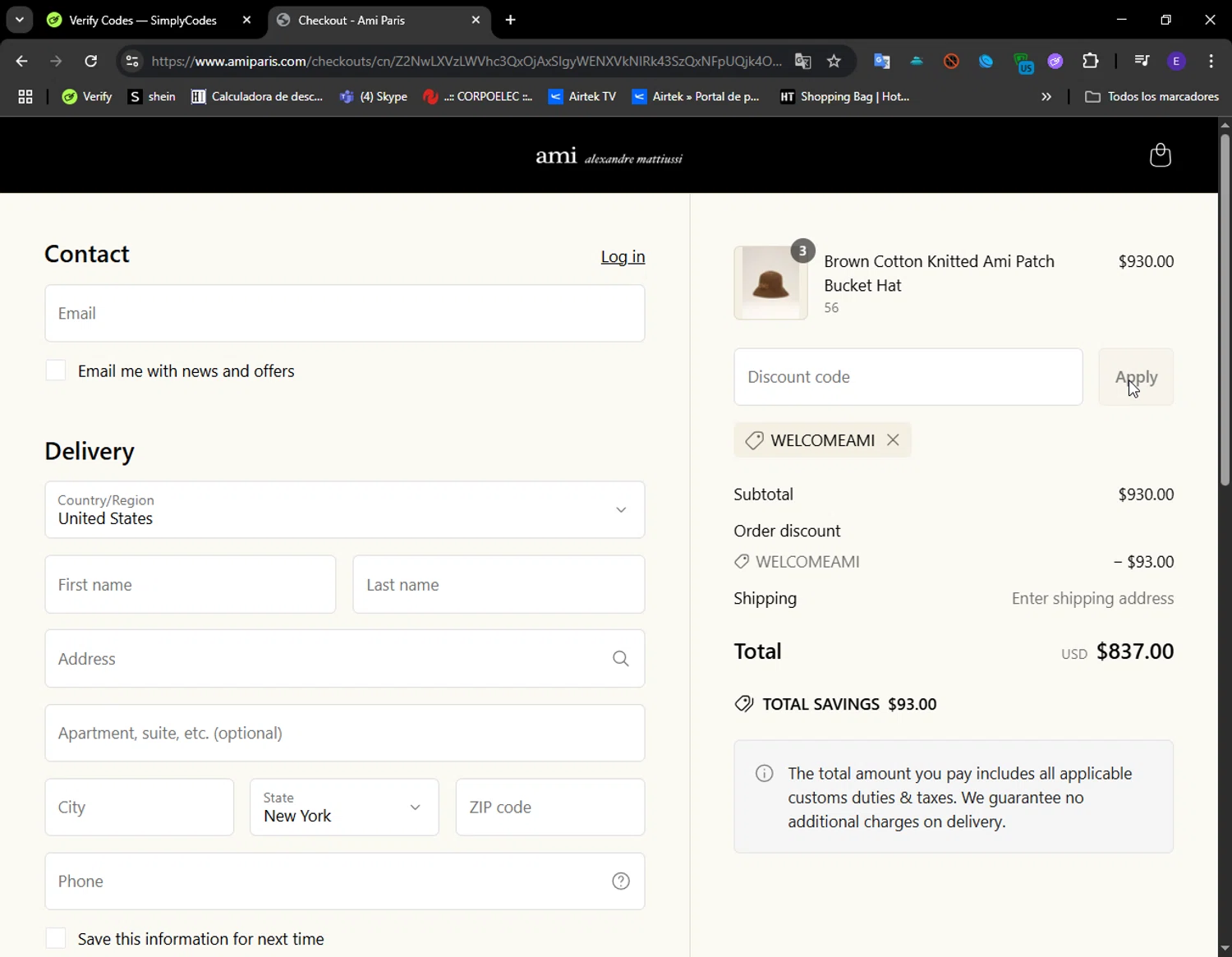Bookmark this page with the star icon
The height and width of the screenshot is (957, 1232).
834,61
